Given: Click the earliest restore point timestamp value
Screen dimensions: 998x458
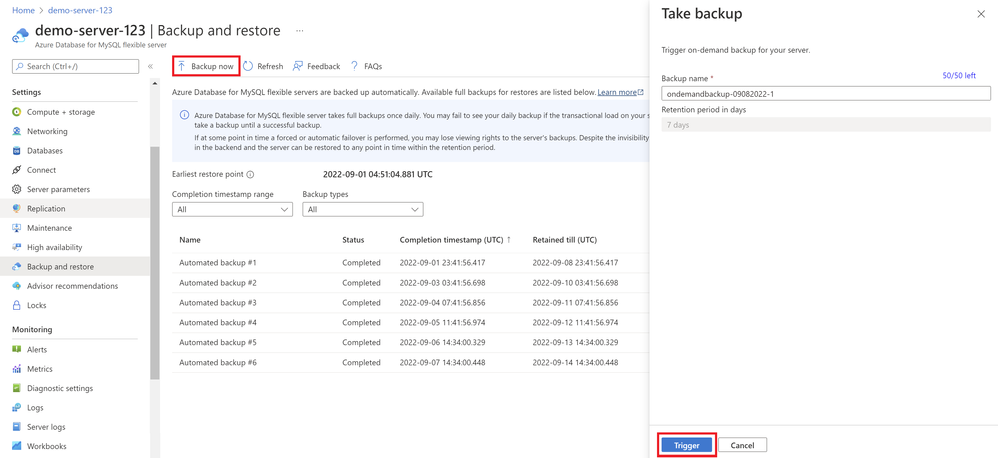Looking at the screenshot, I should pyautogui.click(x=378, y=174).
